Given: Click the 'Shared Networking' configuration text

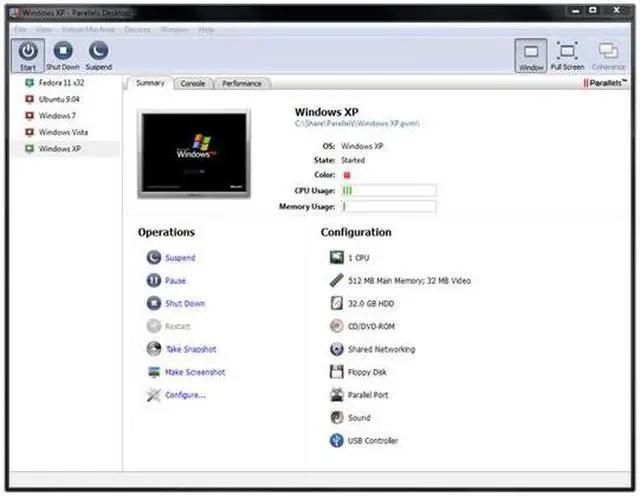Looking at the screenshot, I should [x=381, y=349].
